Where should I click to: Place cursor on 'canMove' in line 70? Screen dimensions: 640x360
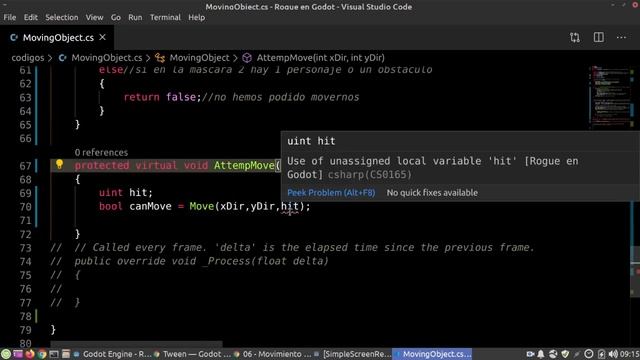[x=150, y=207]
